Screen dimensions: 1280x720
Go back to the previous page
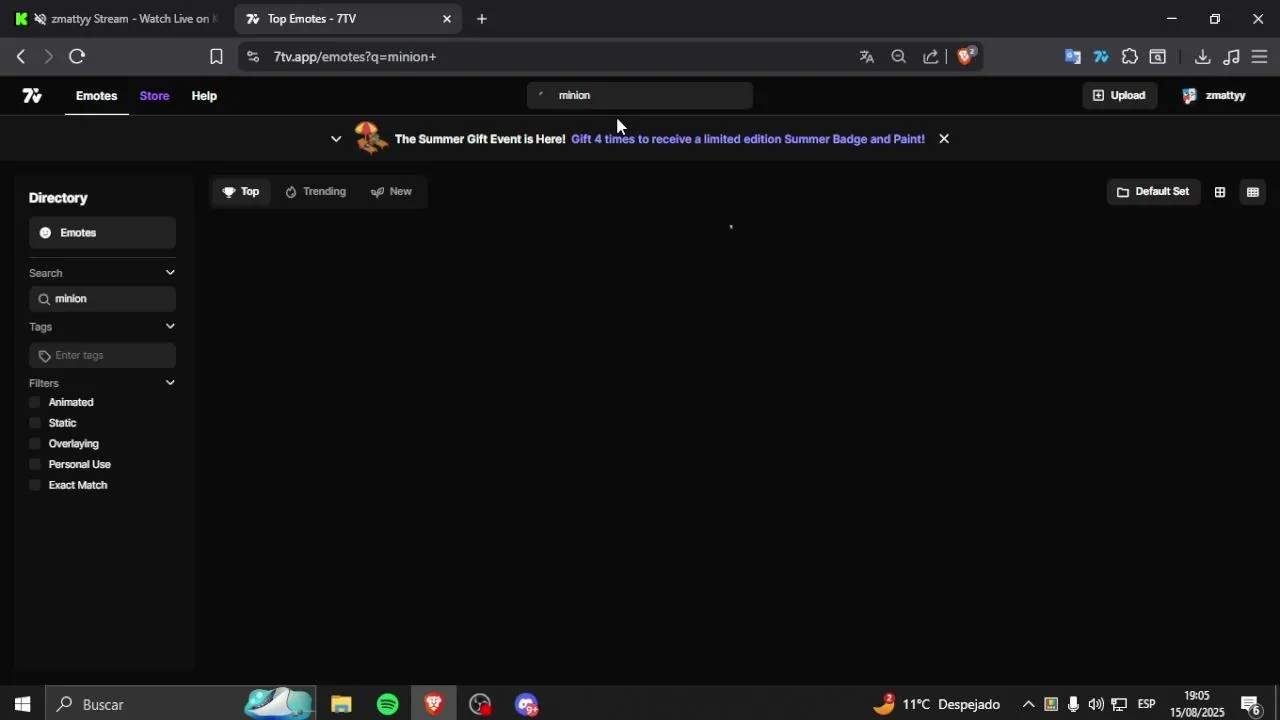point(20,57)
